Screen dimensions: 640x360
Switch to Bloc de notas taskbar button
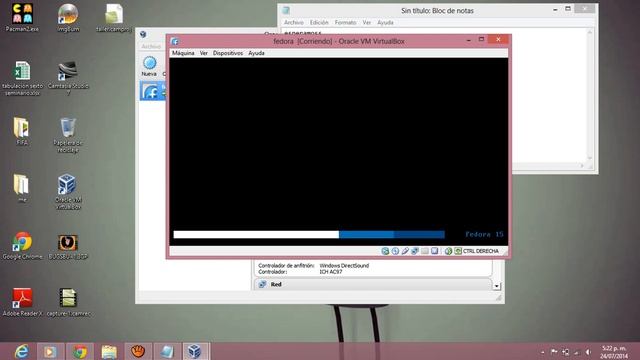tap(167, 351)
